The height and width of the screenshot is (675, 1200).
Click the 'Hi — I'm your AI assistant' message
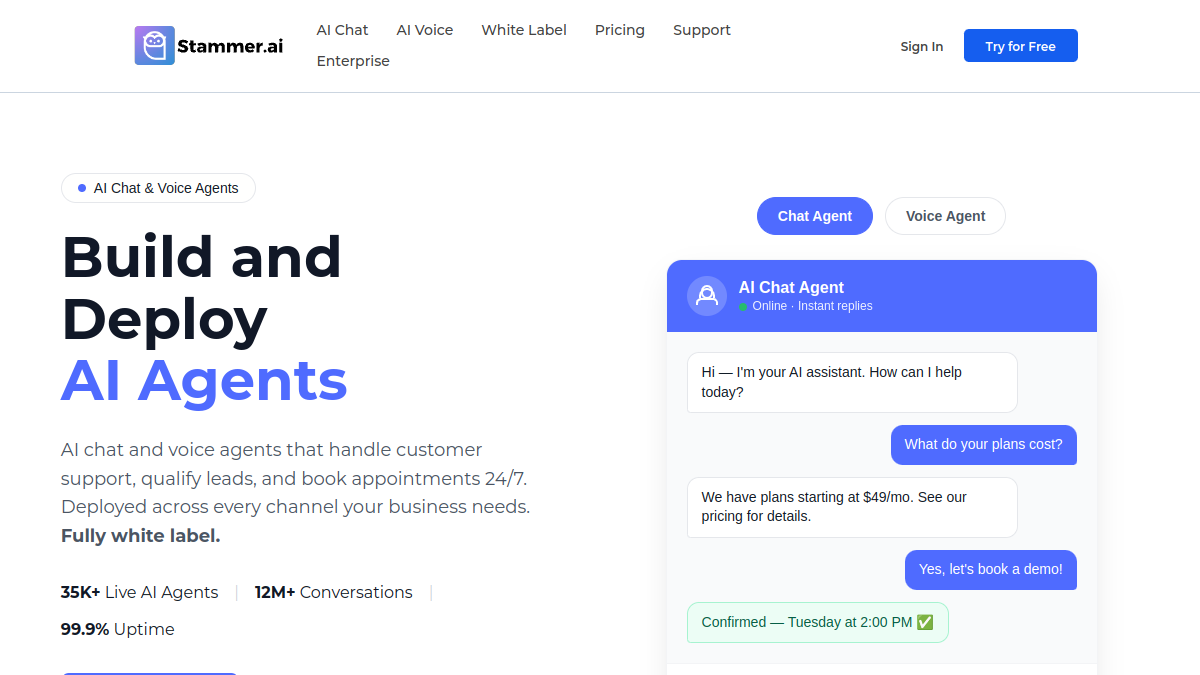tap(852, 382)
